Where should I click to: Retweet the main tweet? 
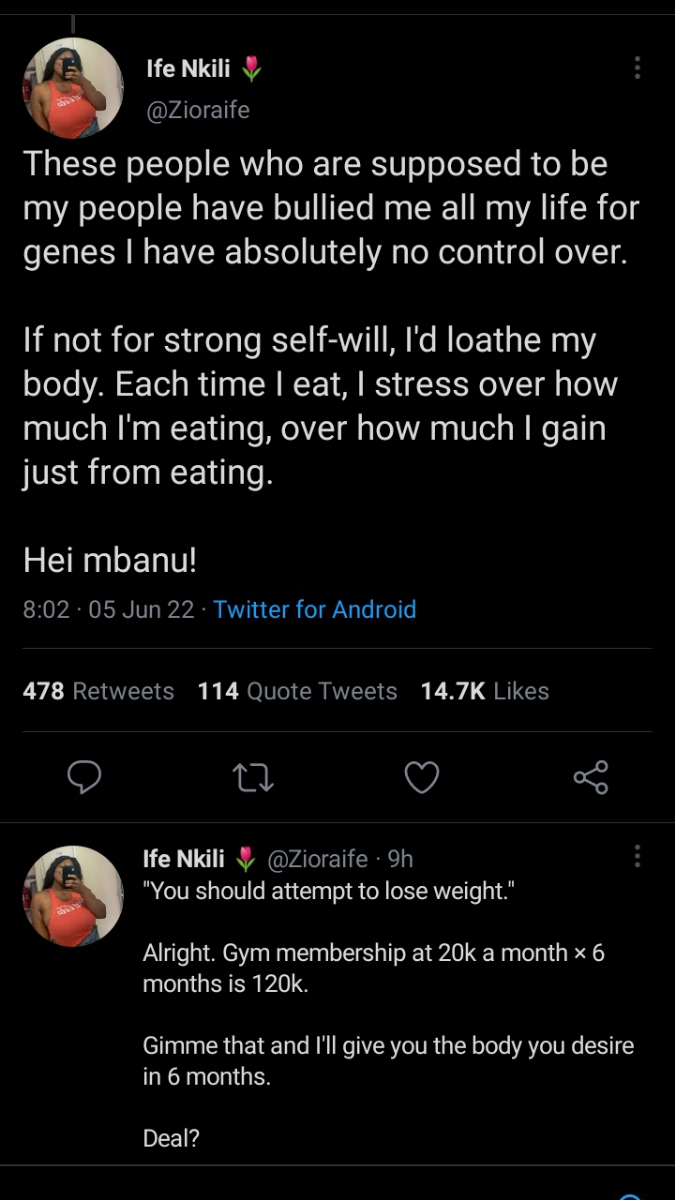pos(252,777)
